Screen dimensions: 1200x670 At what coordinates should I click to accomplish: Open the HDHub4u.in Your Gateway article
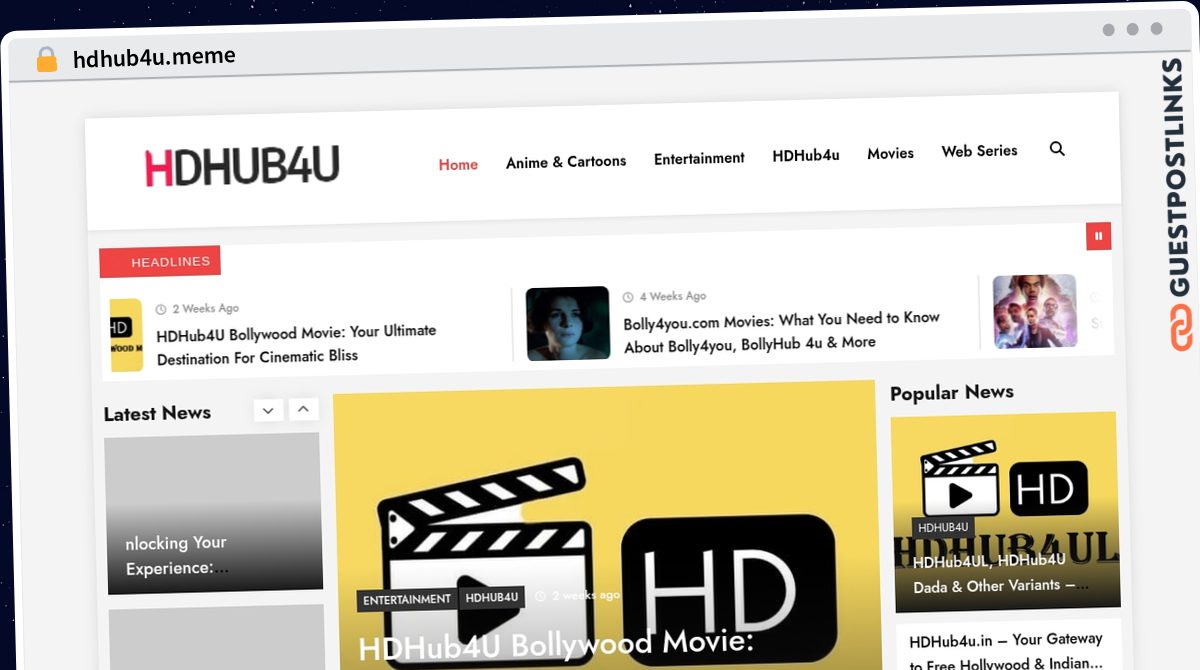click(x=1006, y=650)
